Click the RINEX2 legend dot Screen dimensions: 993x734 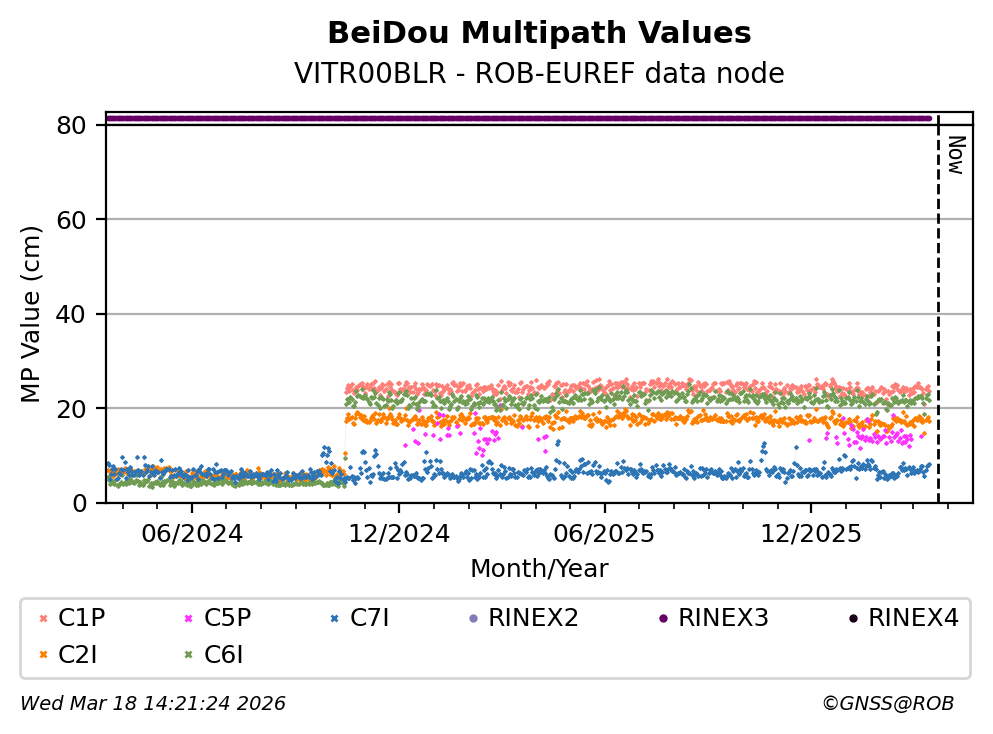(x=471, y=619)
